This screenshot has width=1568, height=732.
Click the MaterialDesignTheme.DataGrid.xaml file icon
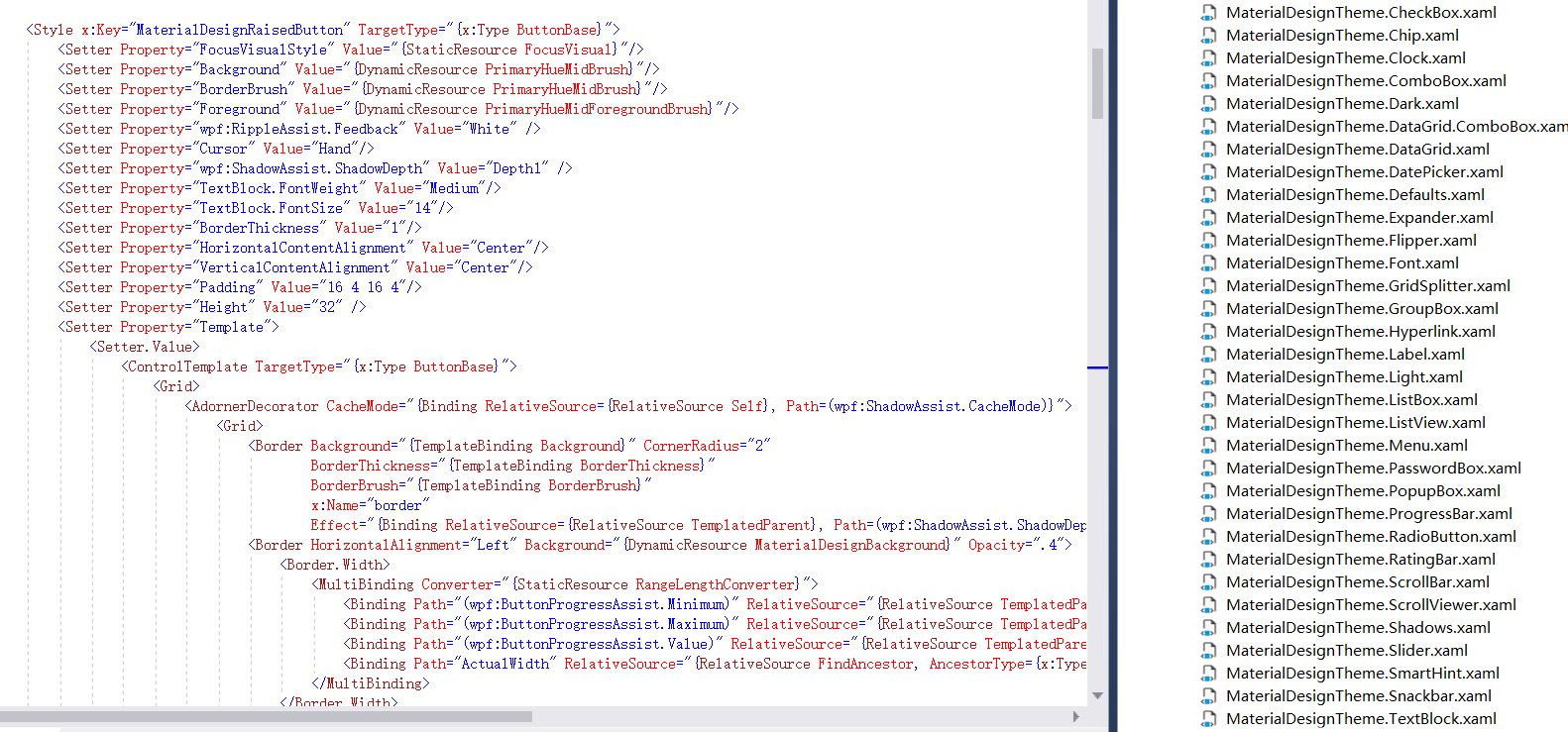coord(1208,150)
